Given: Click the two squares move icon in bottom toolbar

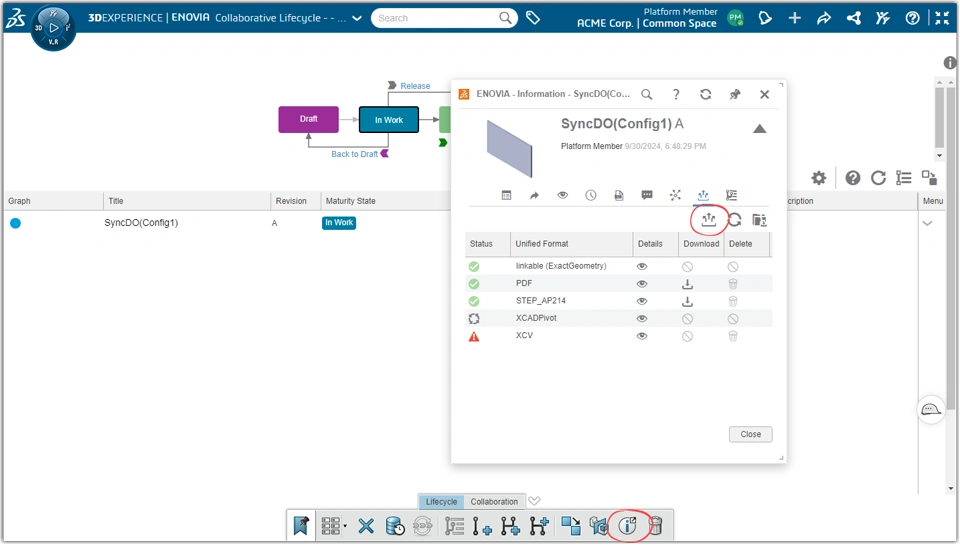Looking at the screenshot, I should pos(571,526).
